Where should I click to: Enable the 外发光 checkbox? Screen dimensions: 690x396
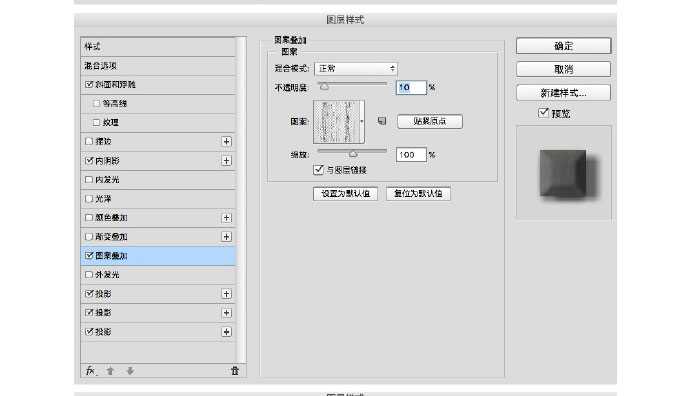click(89, 275)
